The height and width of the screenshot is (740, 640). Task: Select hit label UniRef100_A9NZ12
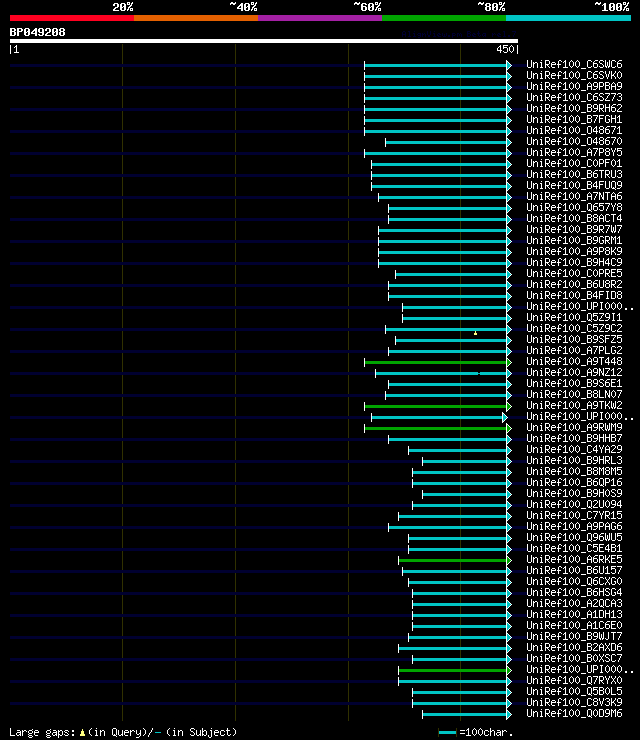pyautogui.click(x=574, y=372)
